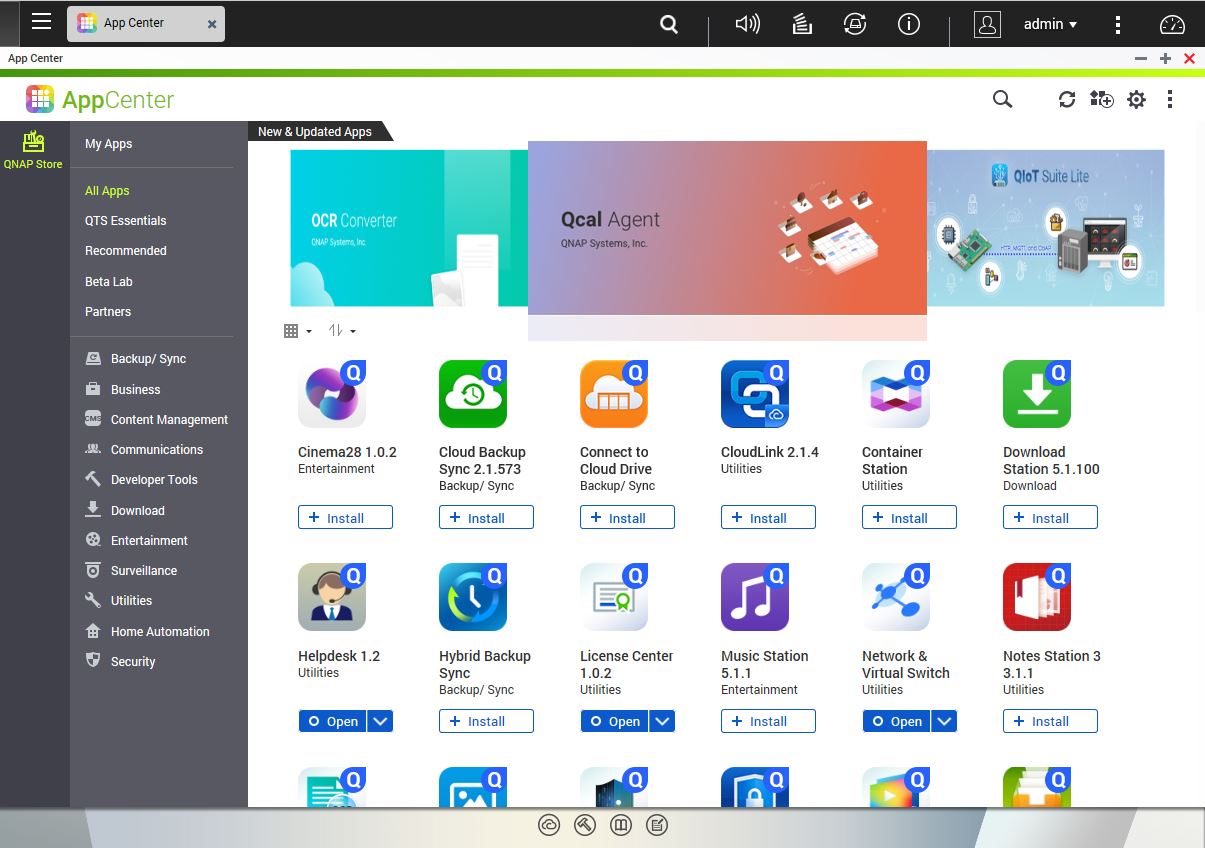Select My Apps in sidebar
Viewport: 1205px width, 848px height.
pyautogui.click(x=109, y=144)
